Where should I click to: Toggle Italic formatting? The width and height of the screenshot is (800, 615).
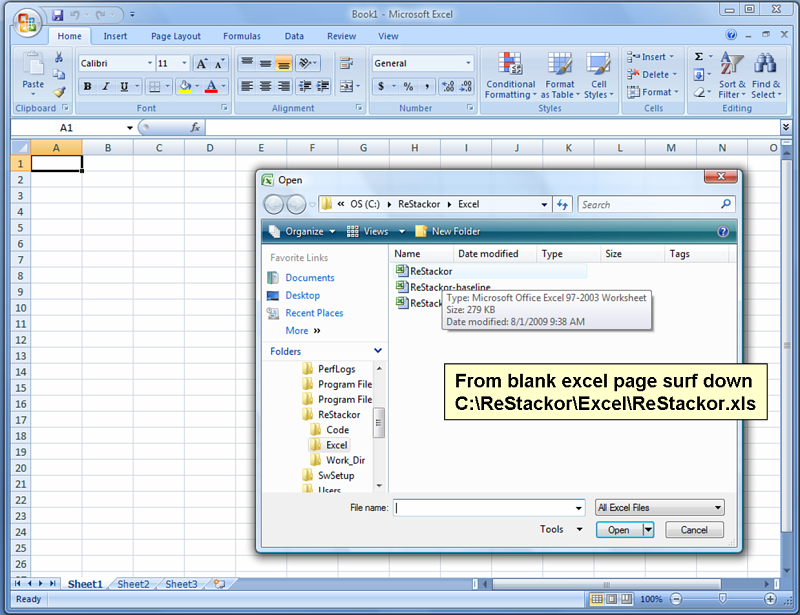click(106, 86)
